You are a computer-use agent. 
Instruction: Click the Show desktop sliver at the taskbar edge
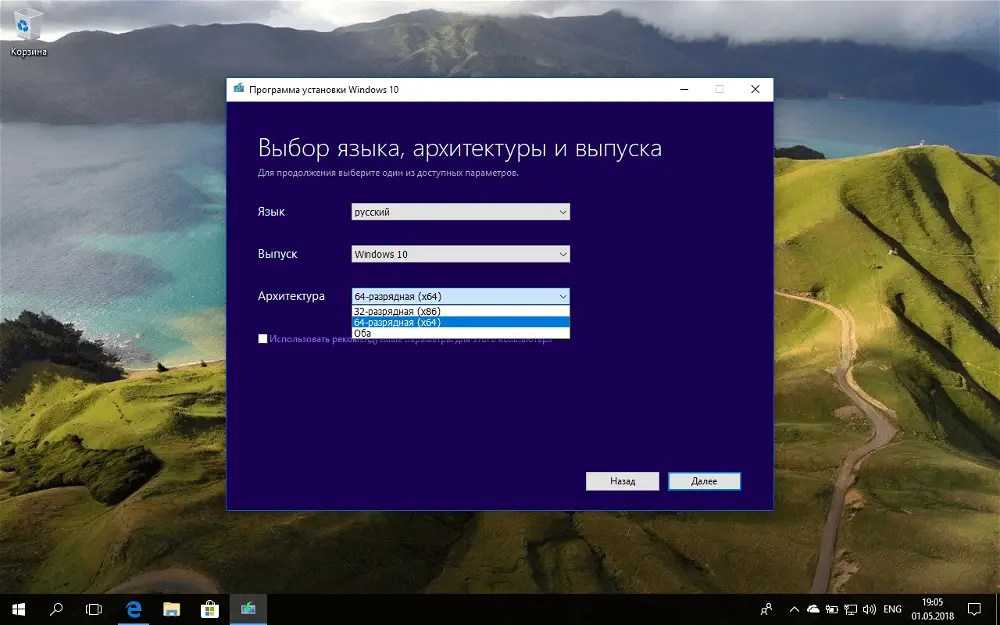(x=997, y=610)
